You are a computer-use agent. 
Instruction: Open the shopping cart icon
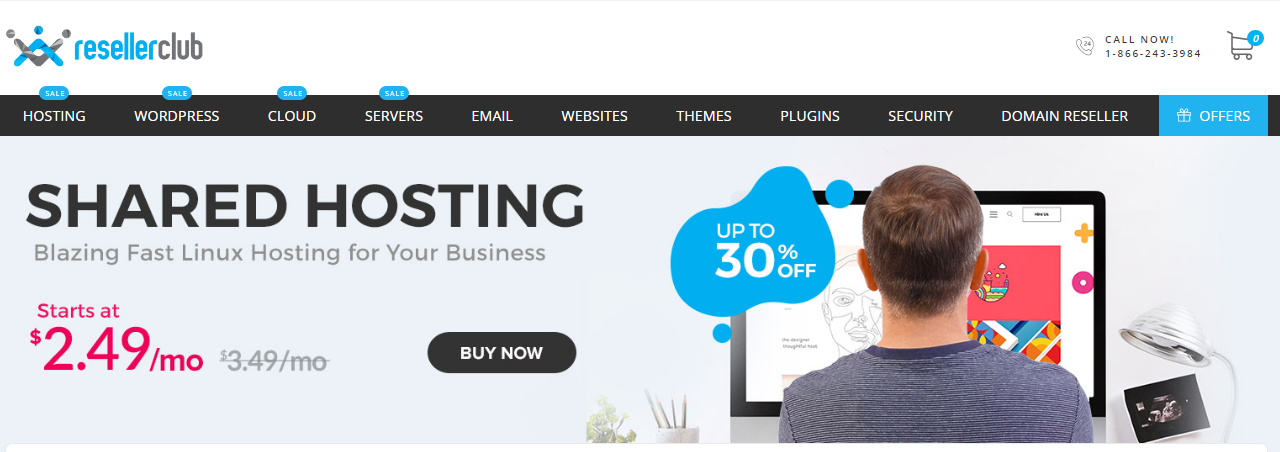click(x=1243, y=46)
